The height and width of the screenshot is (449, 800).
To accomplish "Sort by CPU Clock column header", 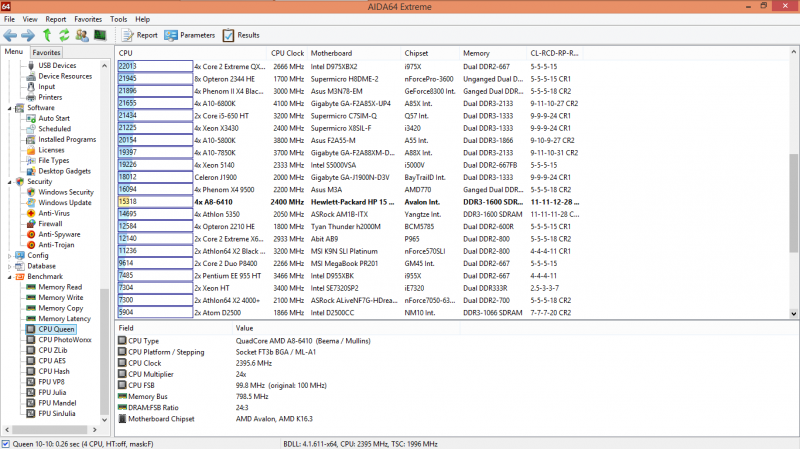I will coord(287,53).
